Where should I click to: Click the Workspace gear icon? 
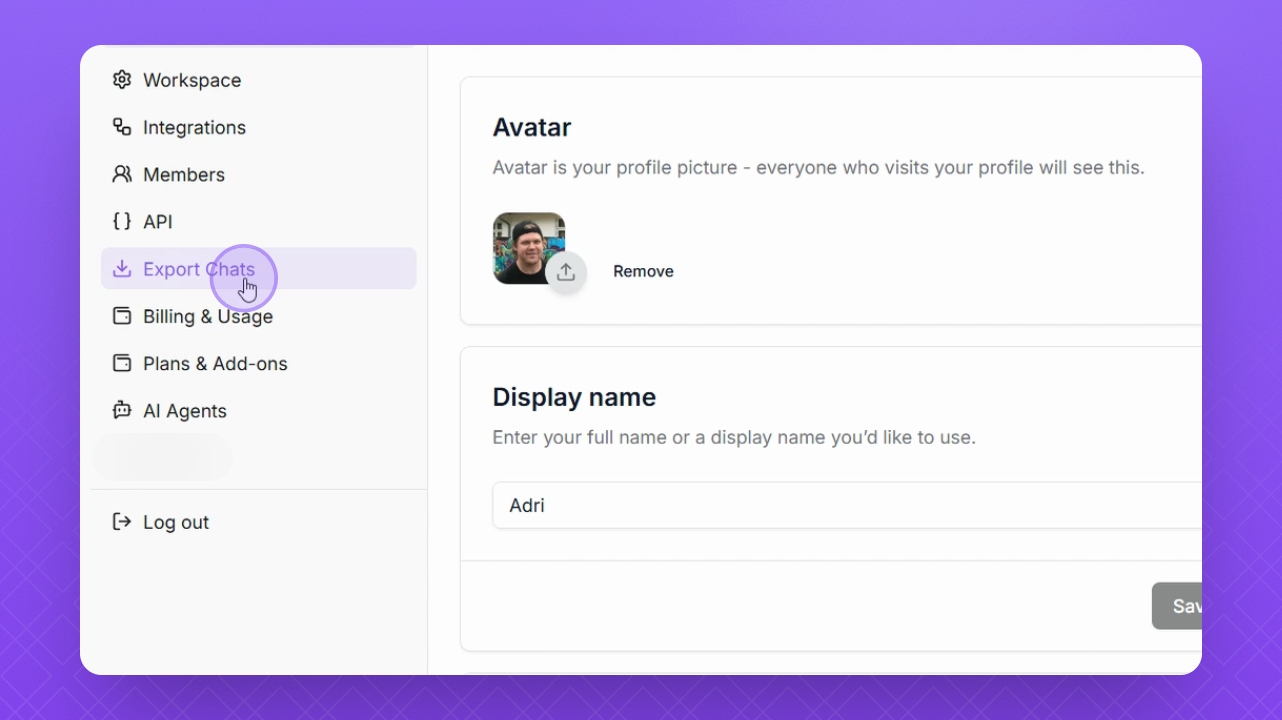(x=122, y=80)
